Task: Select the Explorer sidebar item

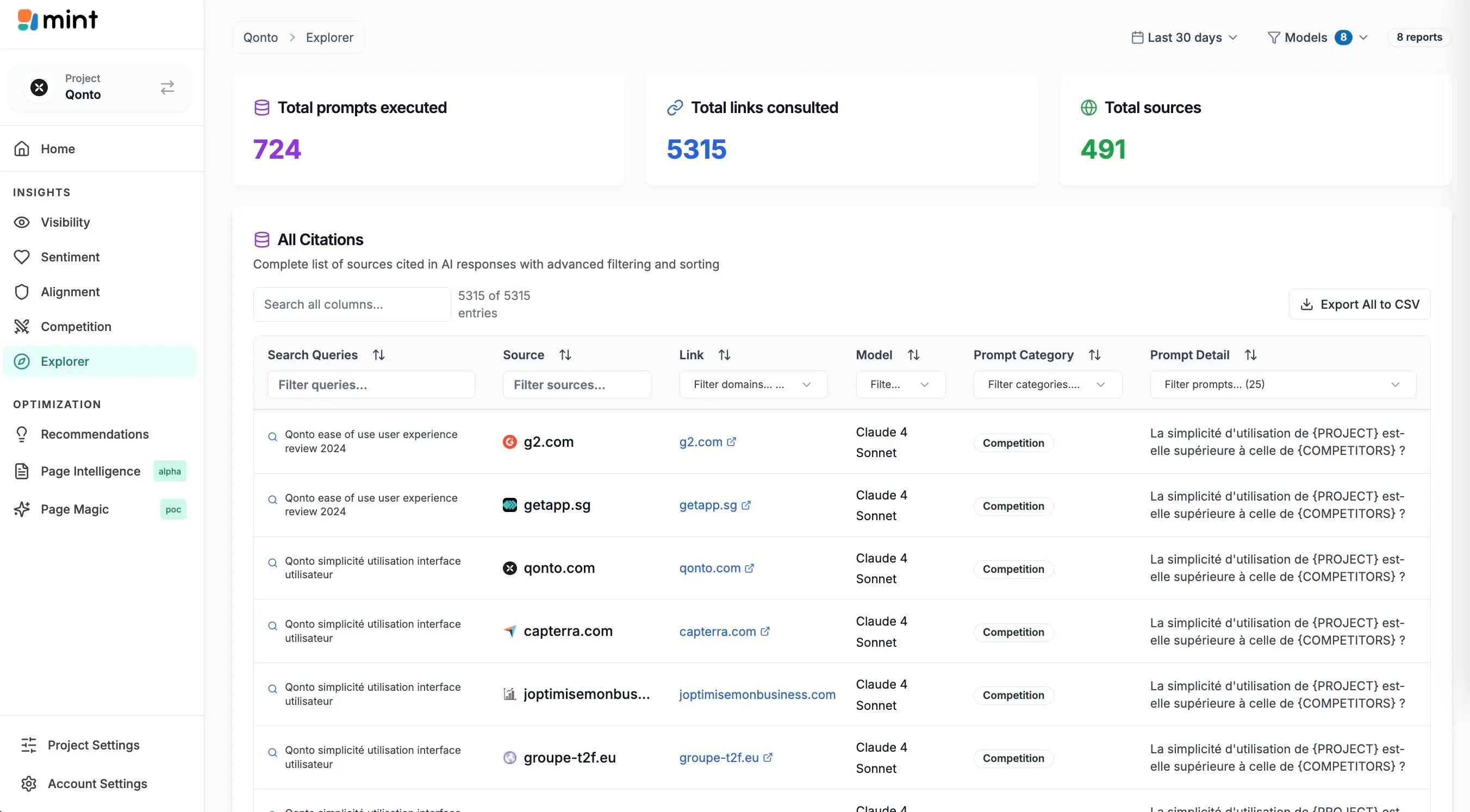Action: [101, 361]
